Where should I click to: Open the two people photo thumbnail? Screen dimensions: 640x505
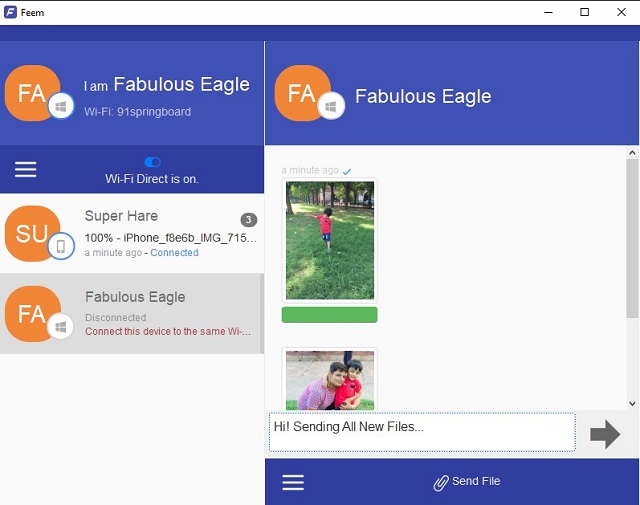(330, 379)
